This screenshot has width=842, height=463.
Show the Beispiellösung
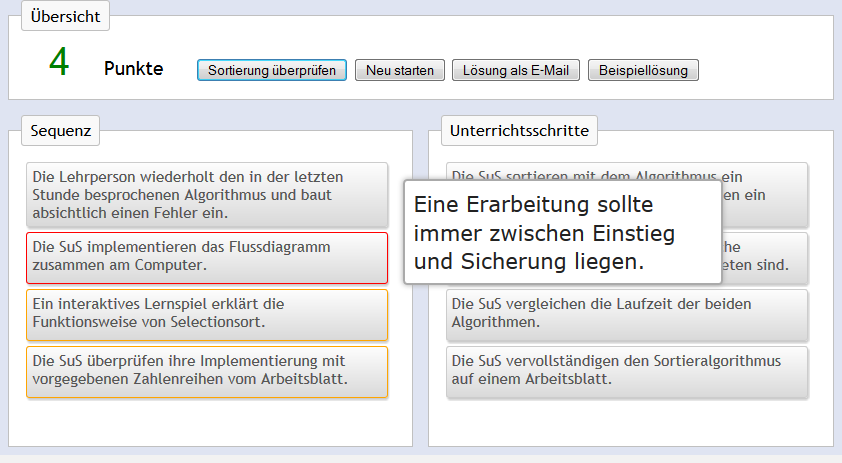coord(643,70)
